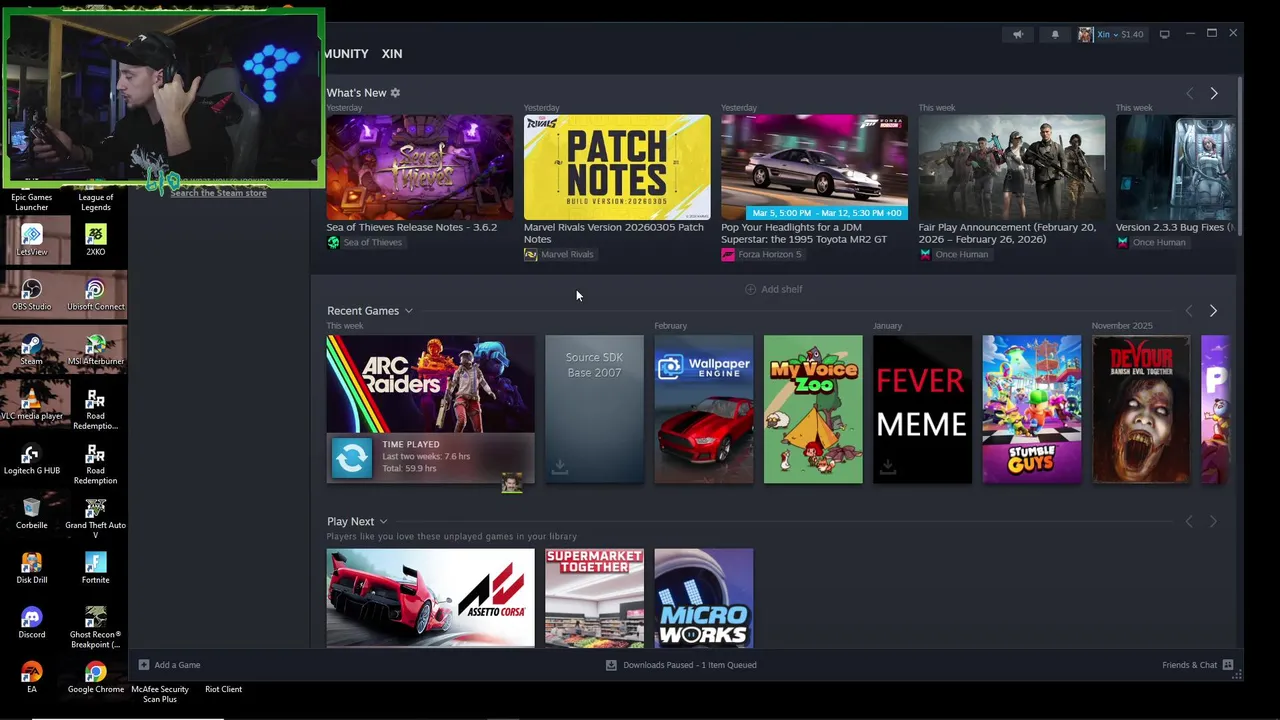Screen dimensions: 1280x720
Task: Select the Steam desktop shortcut
Action: [x=32, y=349]
